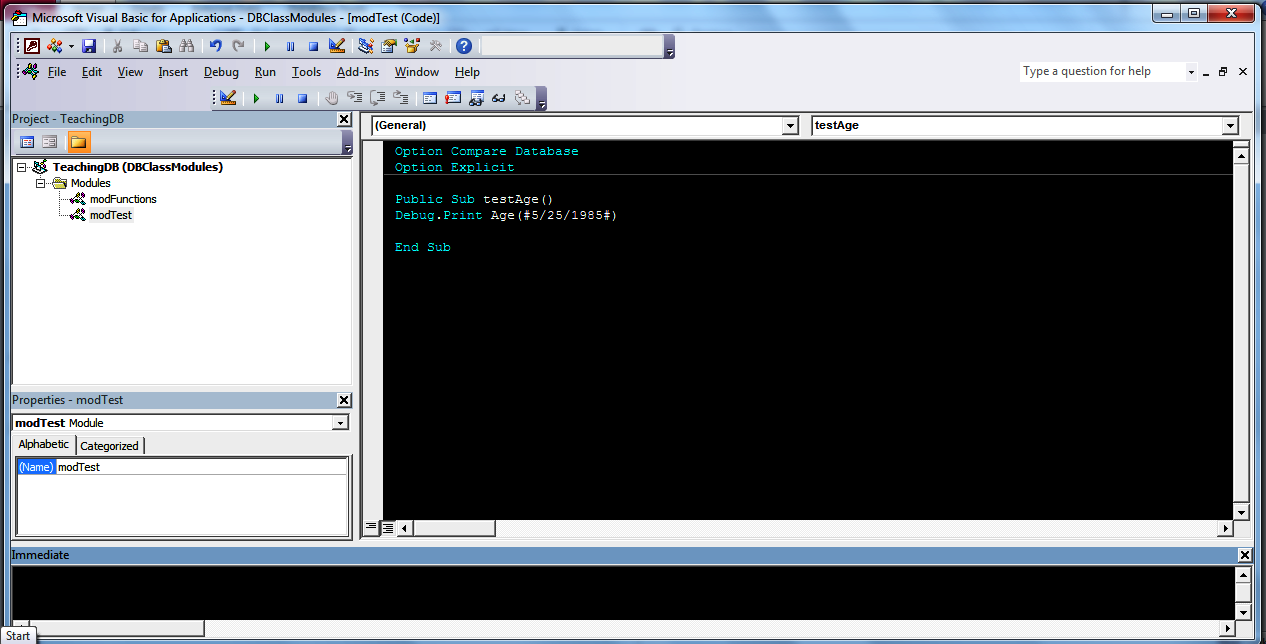Open the Insert Module dropdown arrow
Screen dimensions: 1266x644
point(71,46)
